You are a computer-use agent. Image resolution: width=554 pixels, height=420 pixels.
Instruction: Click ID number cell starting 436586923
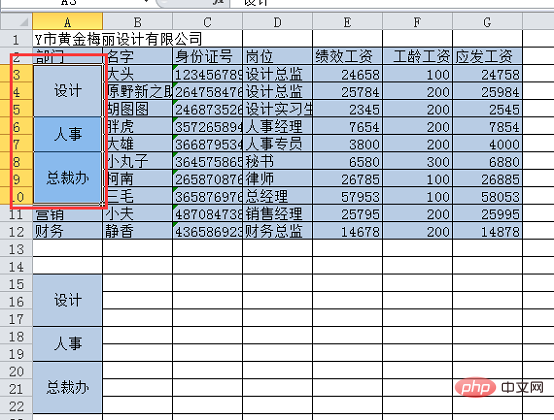(x=207, y=232)
